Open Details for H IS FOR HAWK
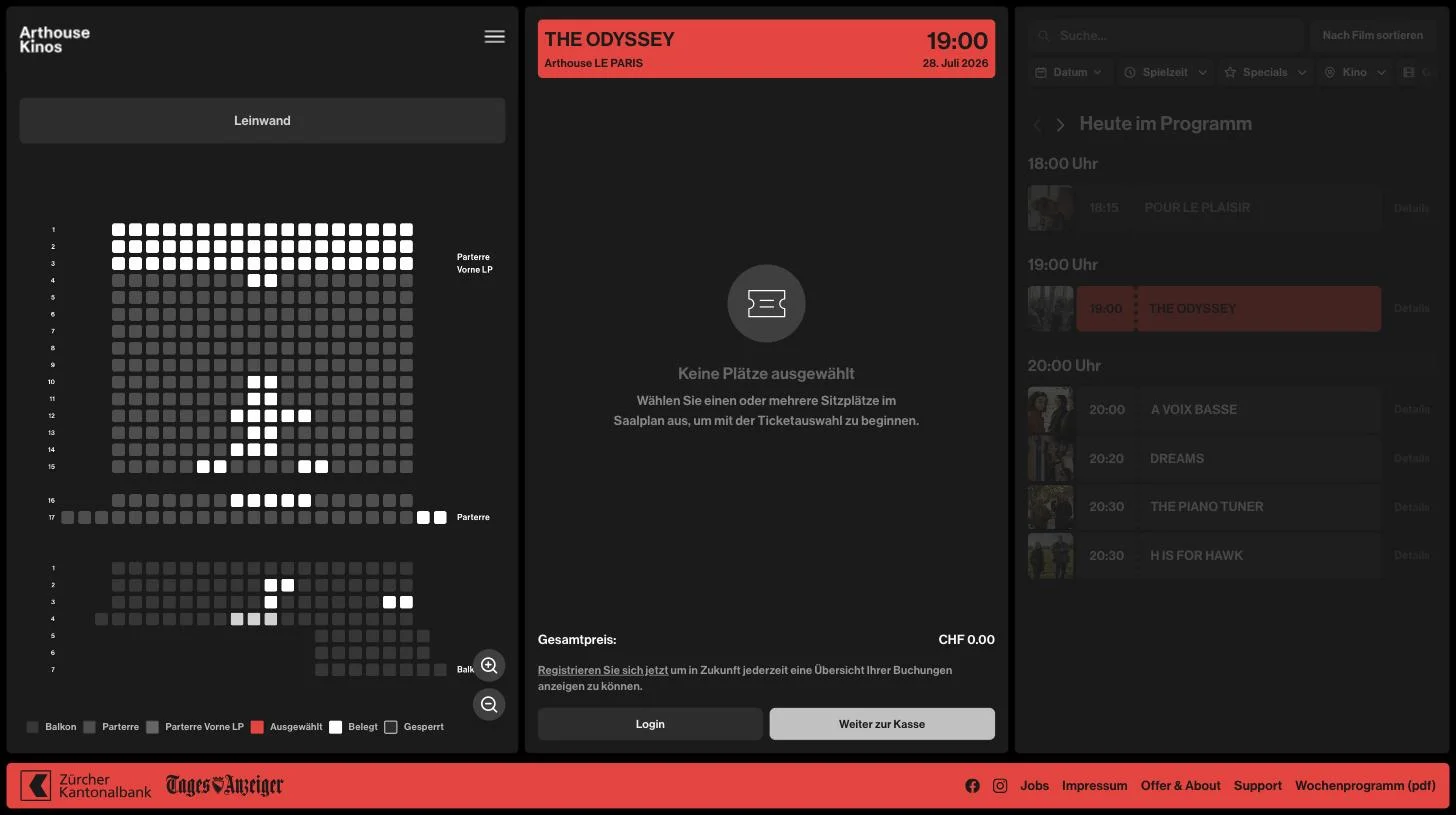Image resolution: width=1456 pixels, height=815 pixels. click(1411, 556)
